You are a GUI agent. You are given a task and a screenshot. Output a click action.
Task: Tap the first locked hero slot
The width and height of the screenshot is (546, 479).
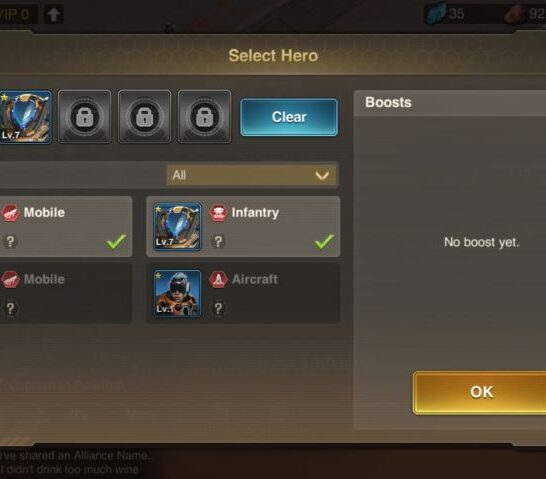pyautogui.click(x=85, y=117)
